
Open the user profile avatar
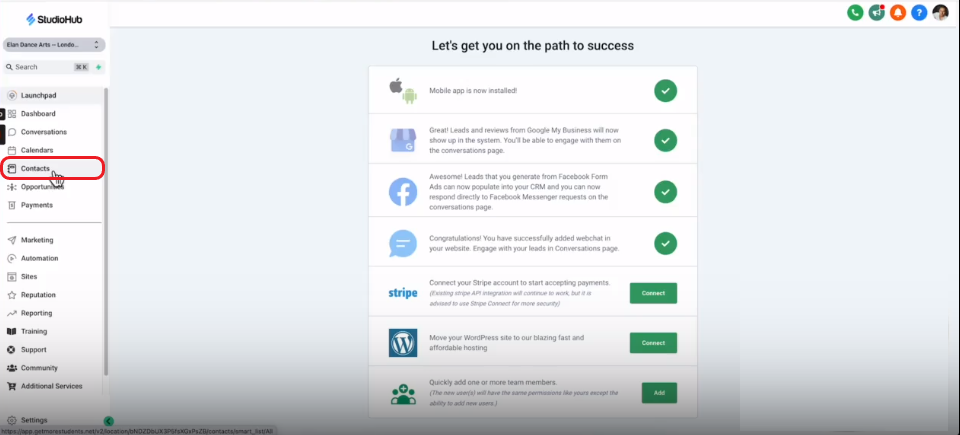940,12
